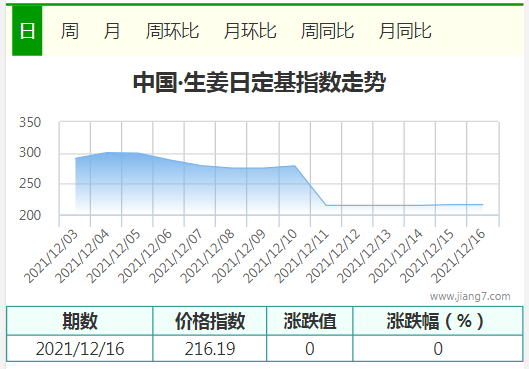
Task: Click the 2021/12/08 x-axis date label
Action: 207,256
